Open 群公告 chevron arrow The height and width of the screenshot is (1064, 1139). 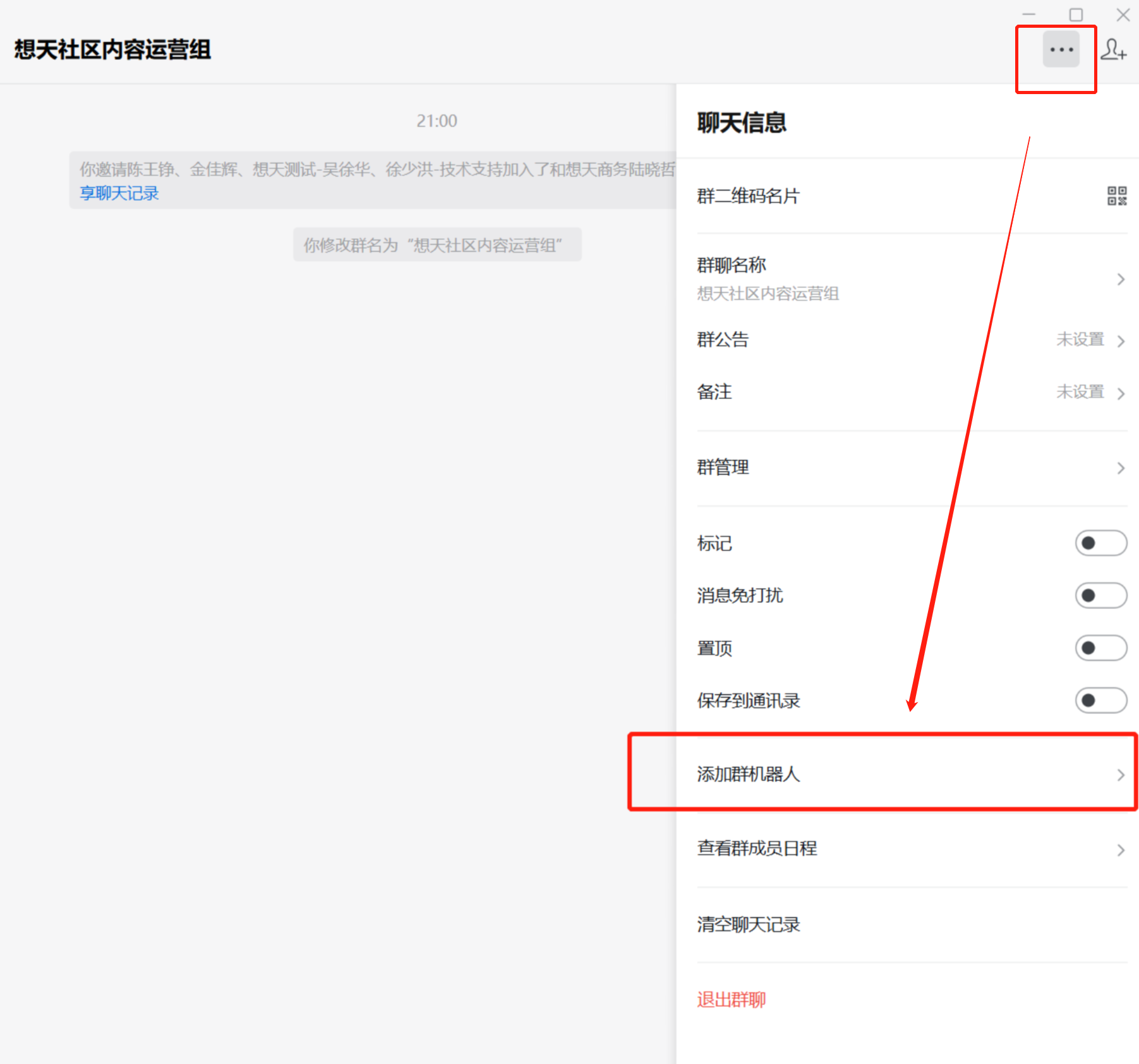click(1121, 341)
